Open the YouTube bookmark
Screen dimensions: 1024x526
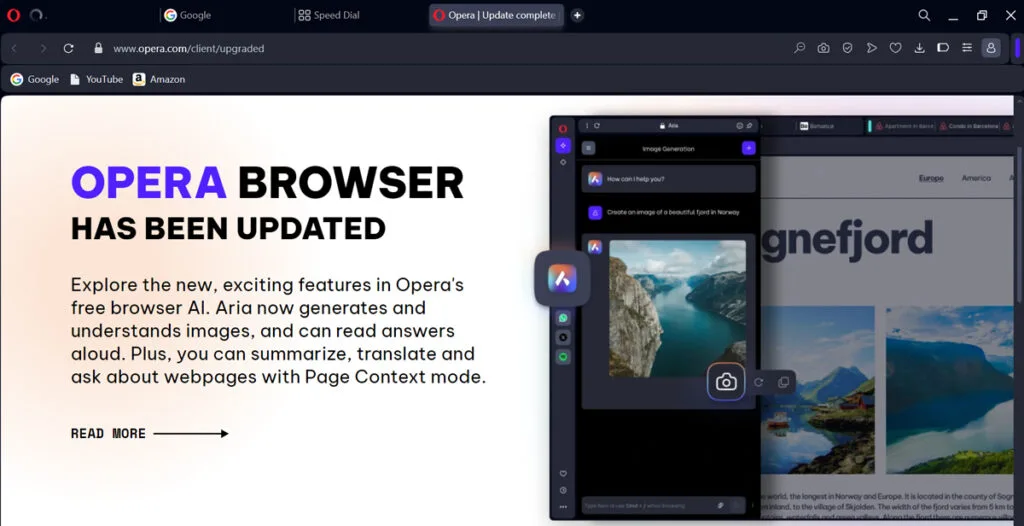pyautogui.click(x=97, y=79)
